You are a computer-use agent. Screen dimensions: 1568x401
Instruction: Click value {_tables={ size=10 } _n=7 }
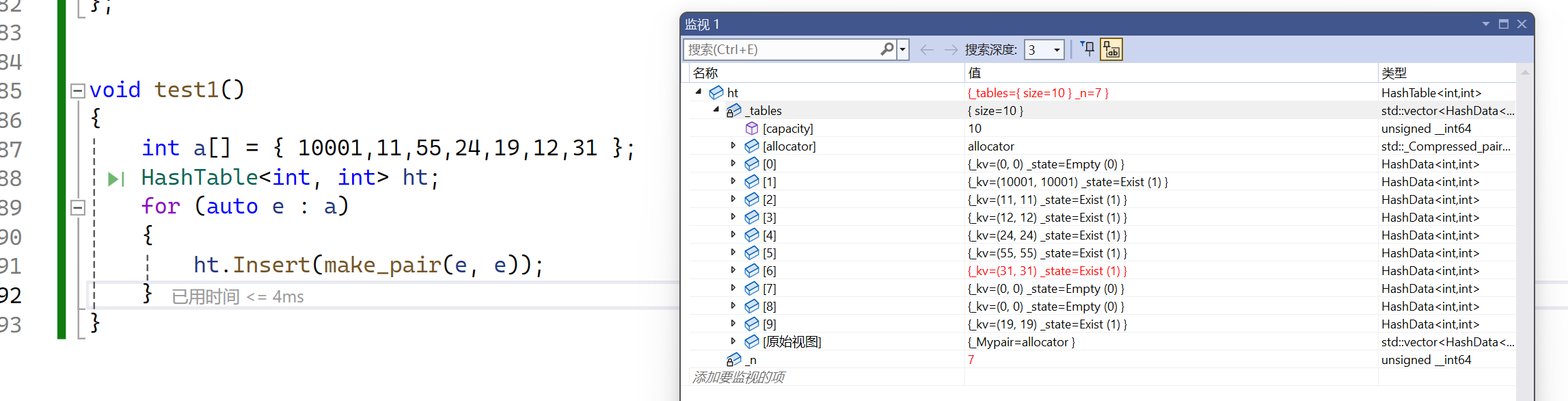pos(1038,92)
